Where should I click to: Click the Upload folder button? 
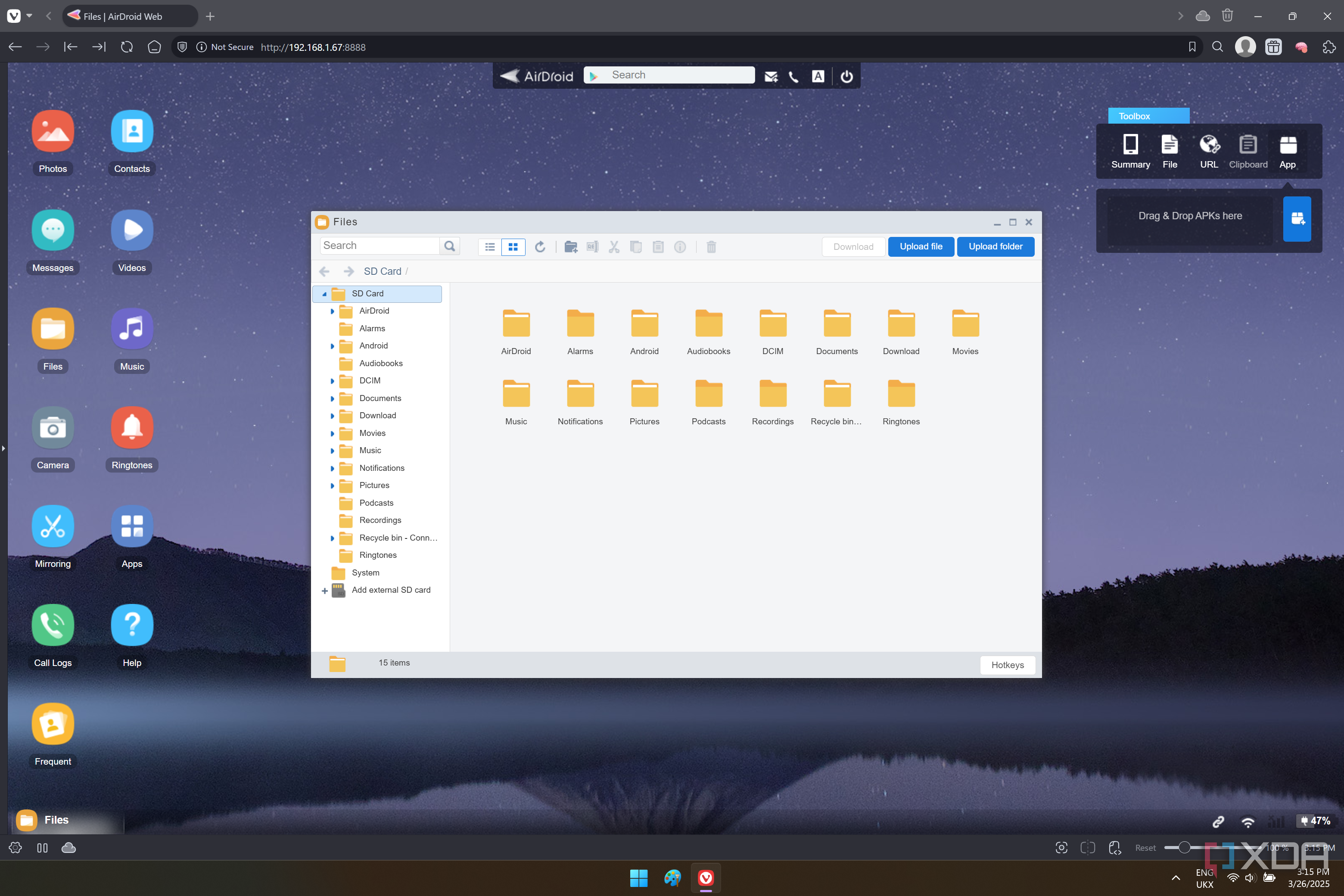coord(996,246)
